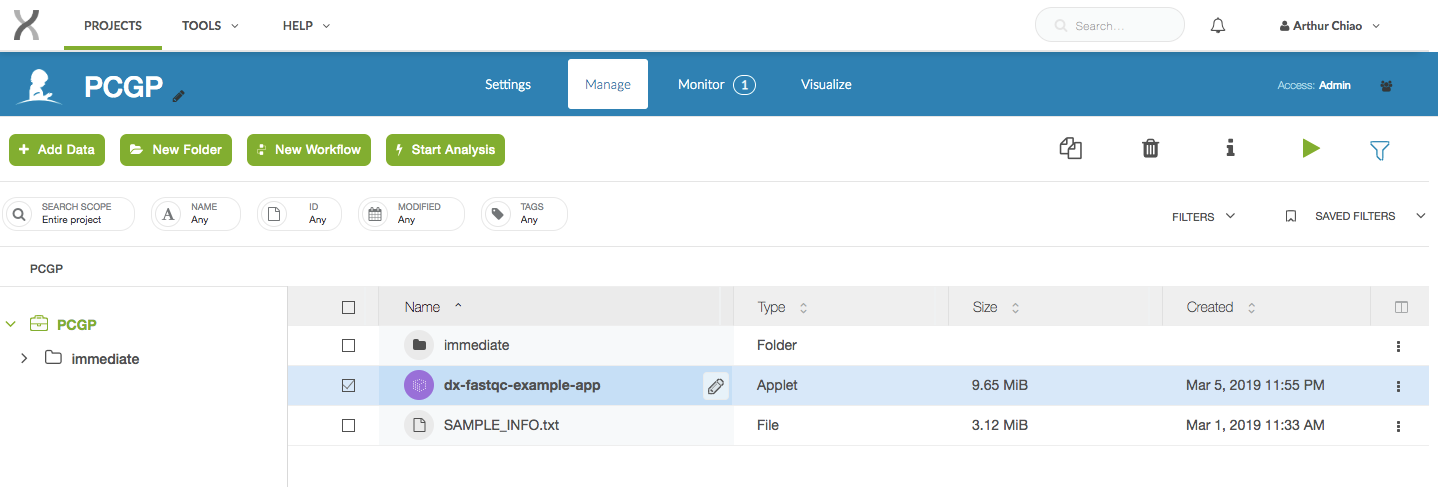Select PCGP root in folder tree
The height and width of the screenshot is (487, 1438).
pyautogui.click(x=76, y=324)
